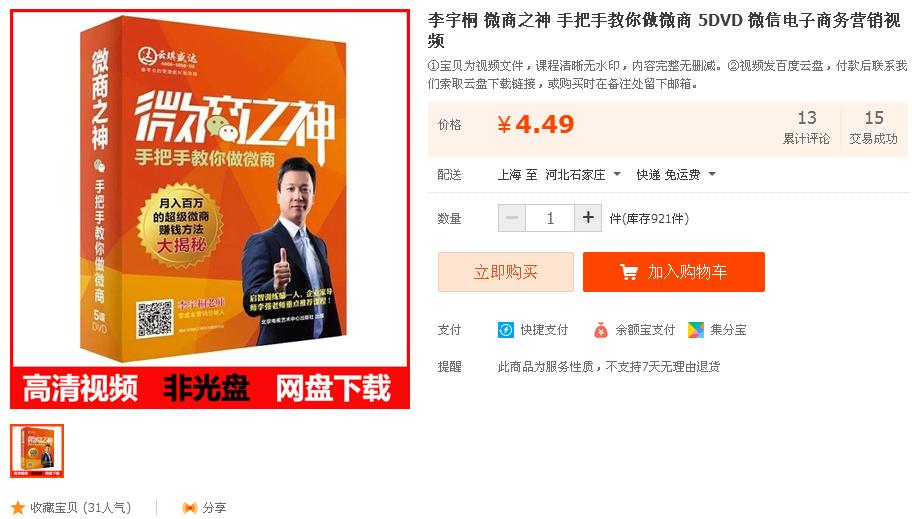Click the share icon next to 分享

[190, 507]
